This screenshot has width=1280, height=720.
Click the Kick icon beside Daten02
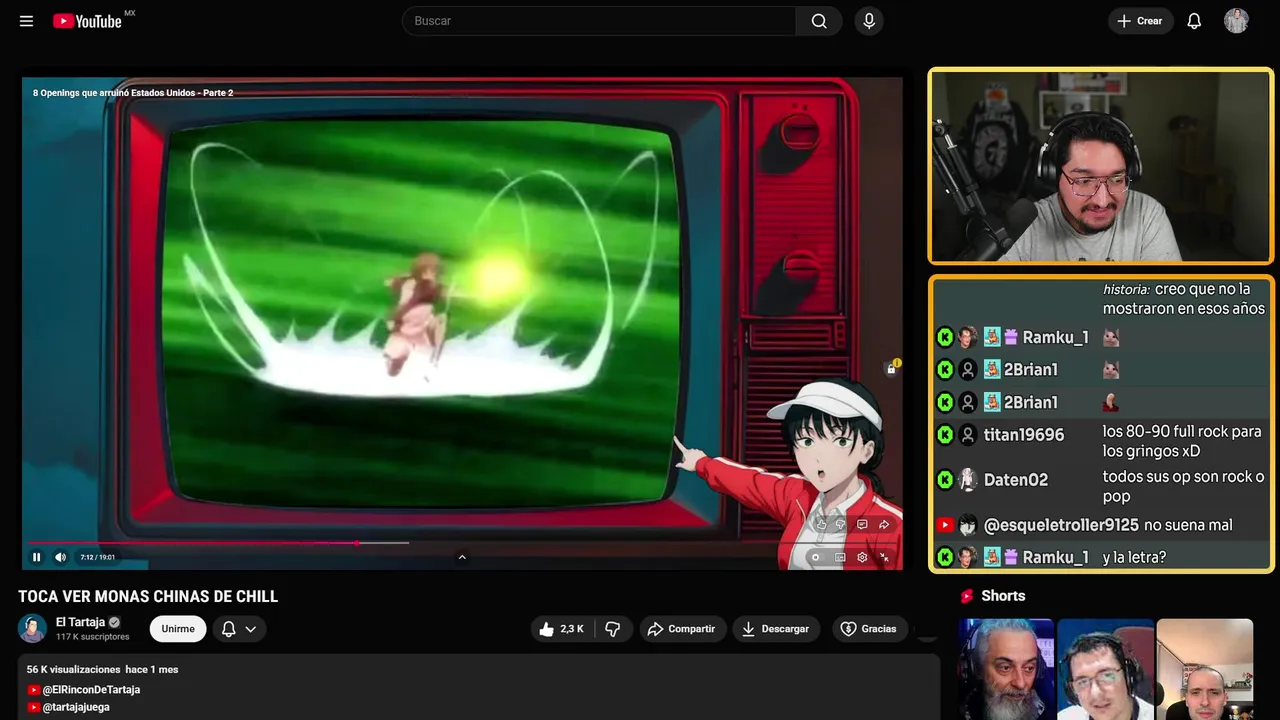(945, 480)
